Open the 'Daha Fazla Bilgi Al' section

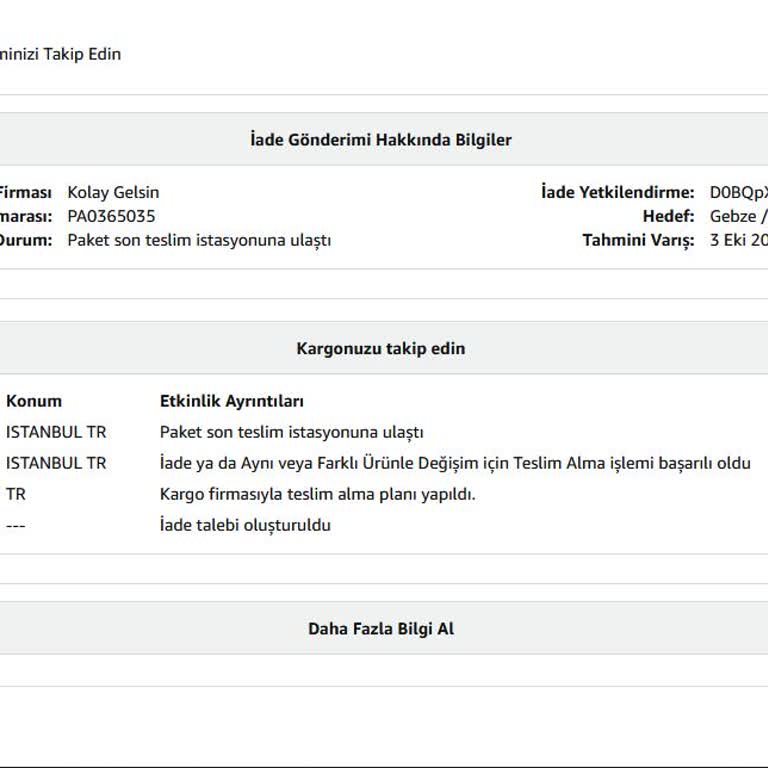pos(380,629)
